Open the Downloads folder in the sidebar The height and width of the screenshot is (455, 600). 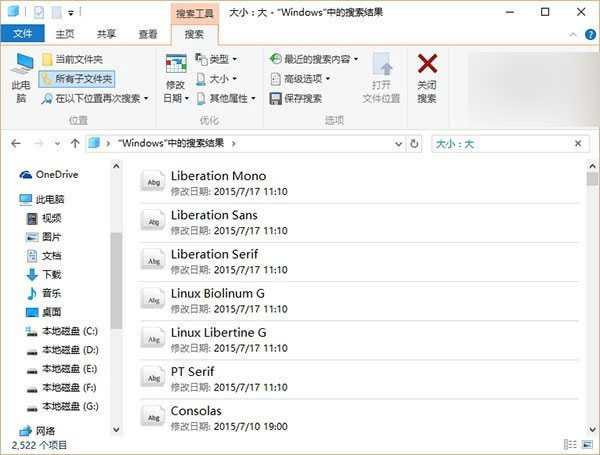click(44, 274)
